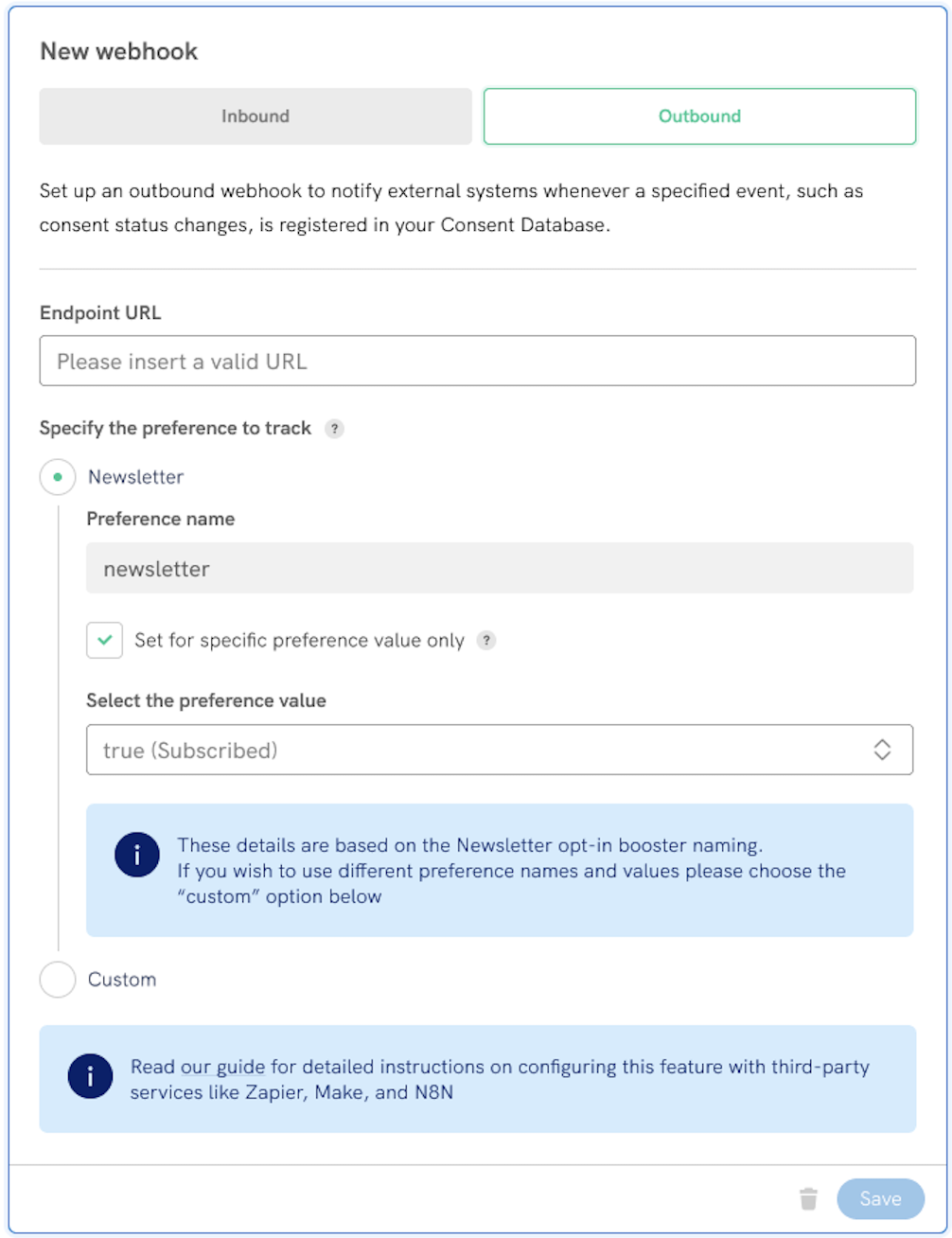
Task: Select the Outbound tab
Action: click(700, 115)
